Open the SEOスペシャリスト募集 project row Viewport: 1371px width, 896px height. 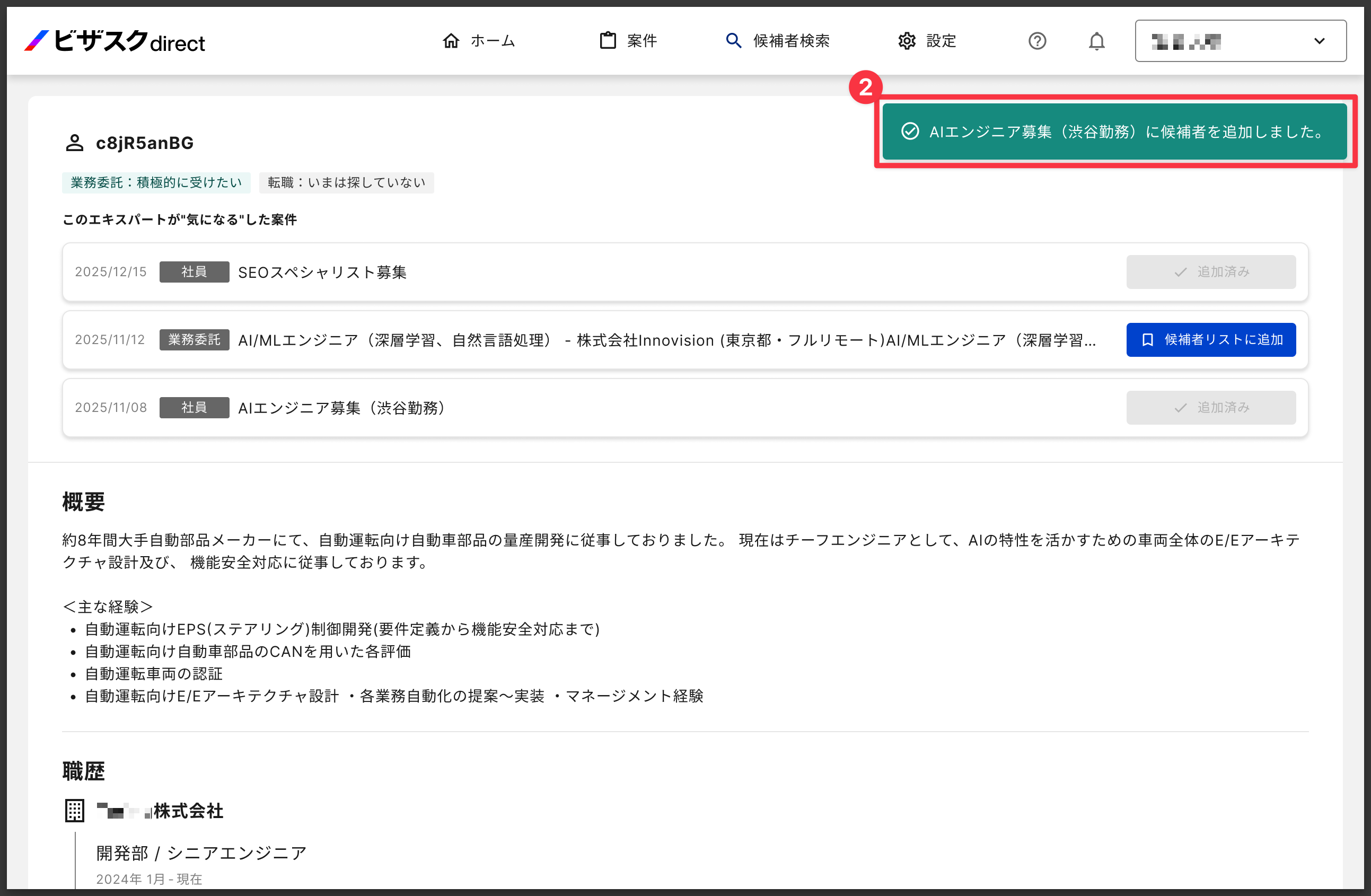pyautogui.click(x=685, y=272)
